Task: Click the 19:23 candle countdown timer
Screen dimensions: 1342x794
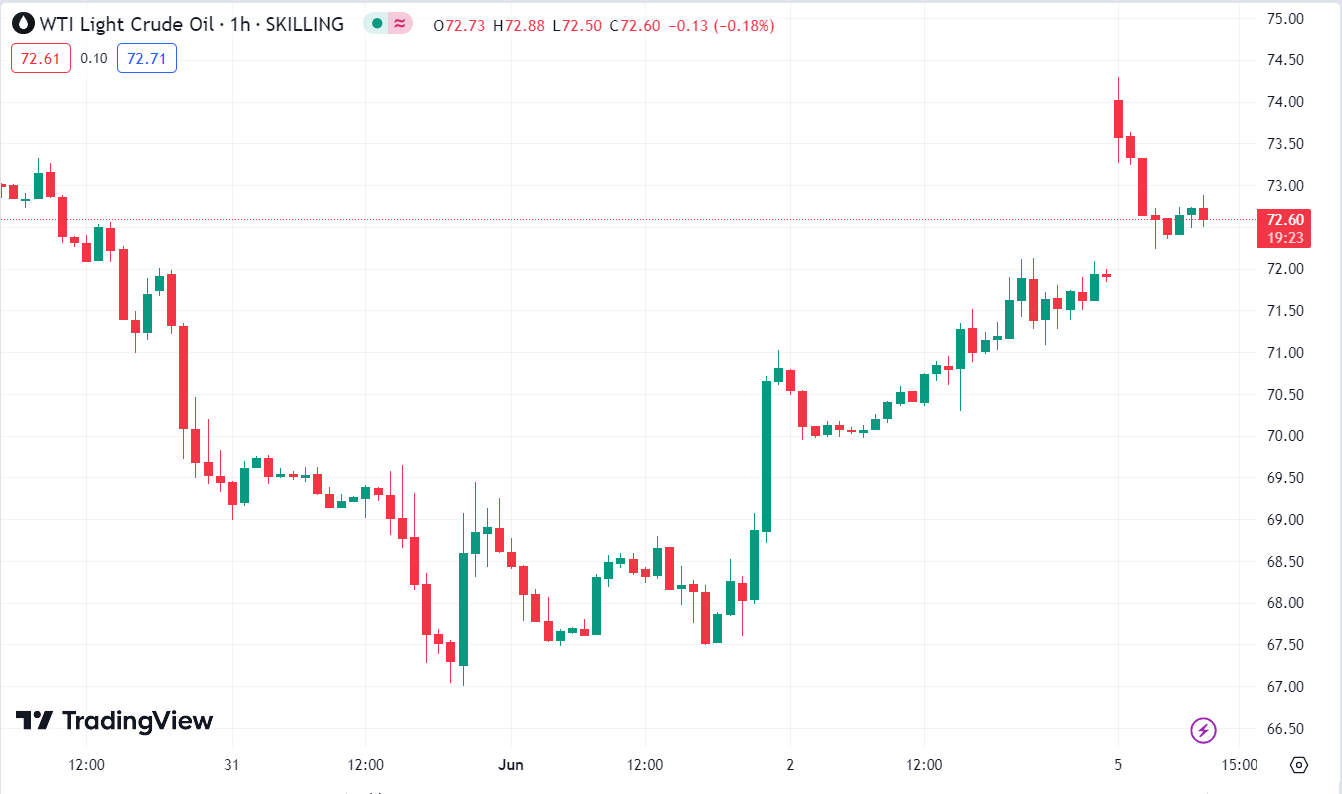Action: click(x=1284, y=238)
